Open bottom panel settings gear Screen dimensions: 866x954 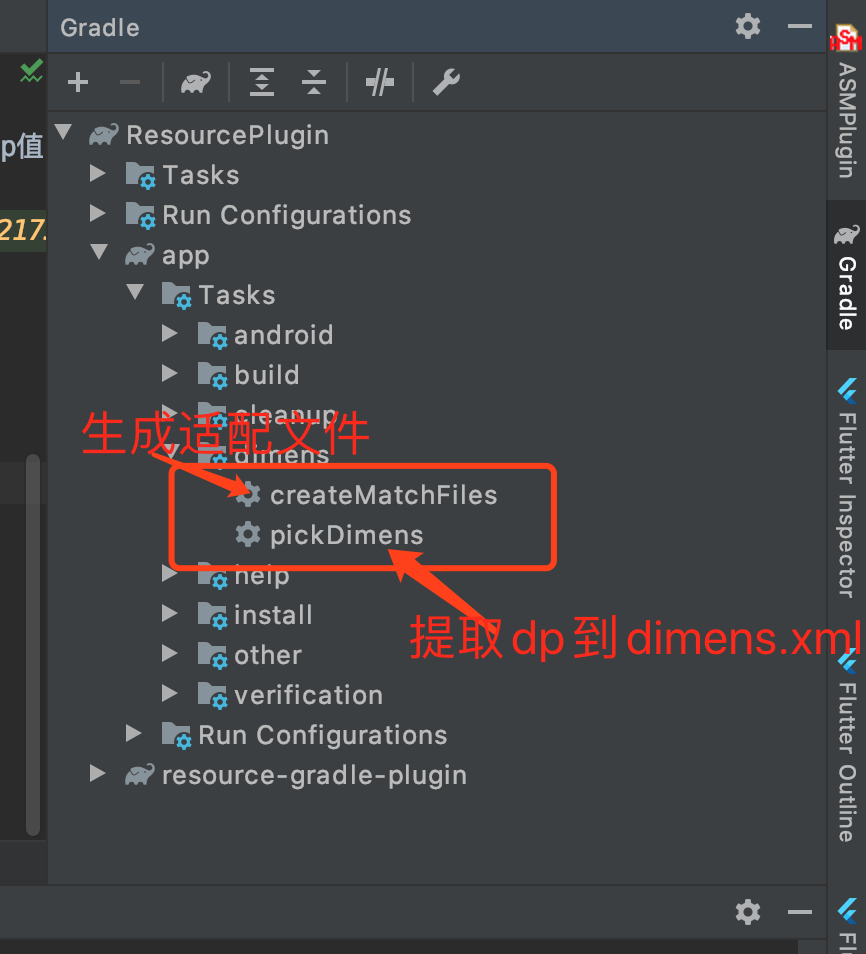(747, 912)
